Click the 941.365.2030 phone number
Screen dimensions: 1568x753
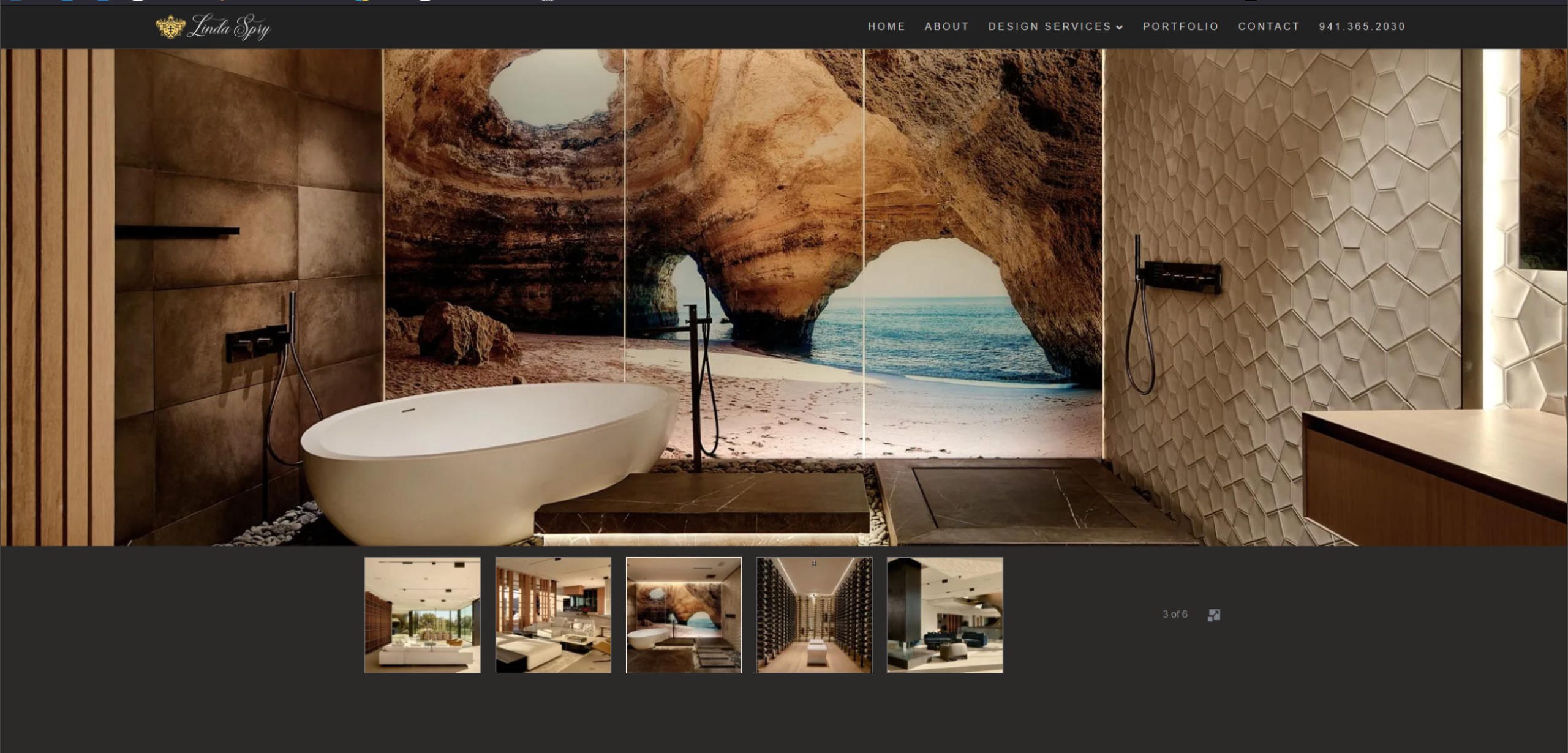tap(1362, 27)
